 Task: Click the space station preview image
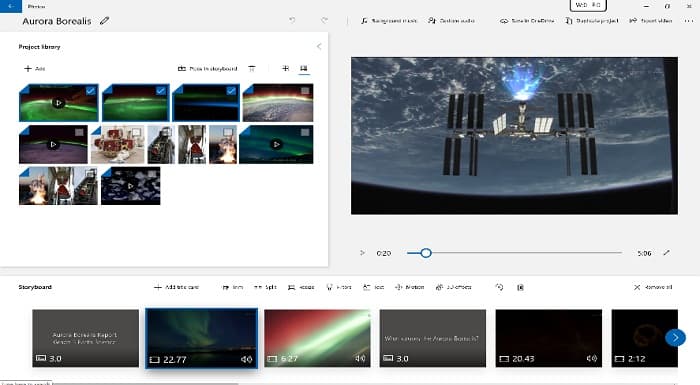click(x=514, y=136)
